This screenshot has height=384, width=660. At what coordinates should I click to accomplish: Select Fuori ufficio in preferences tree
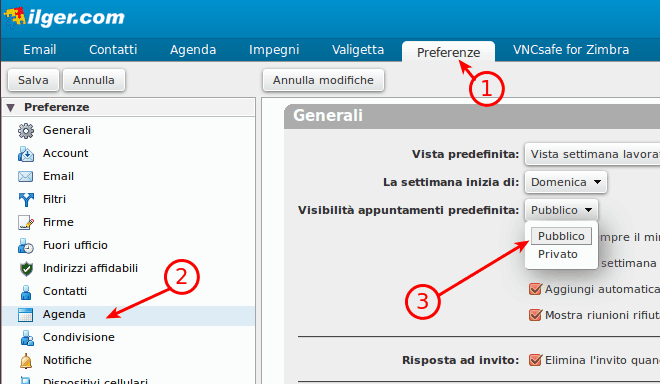[128, 245]
